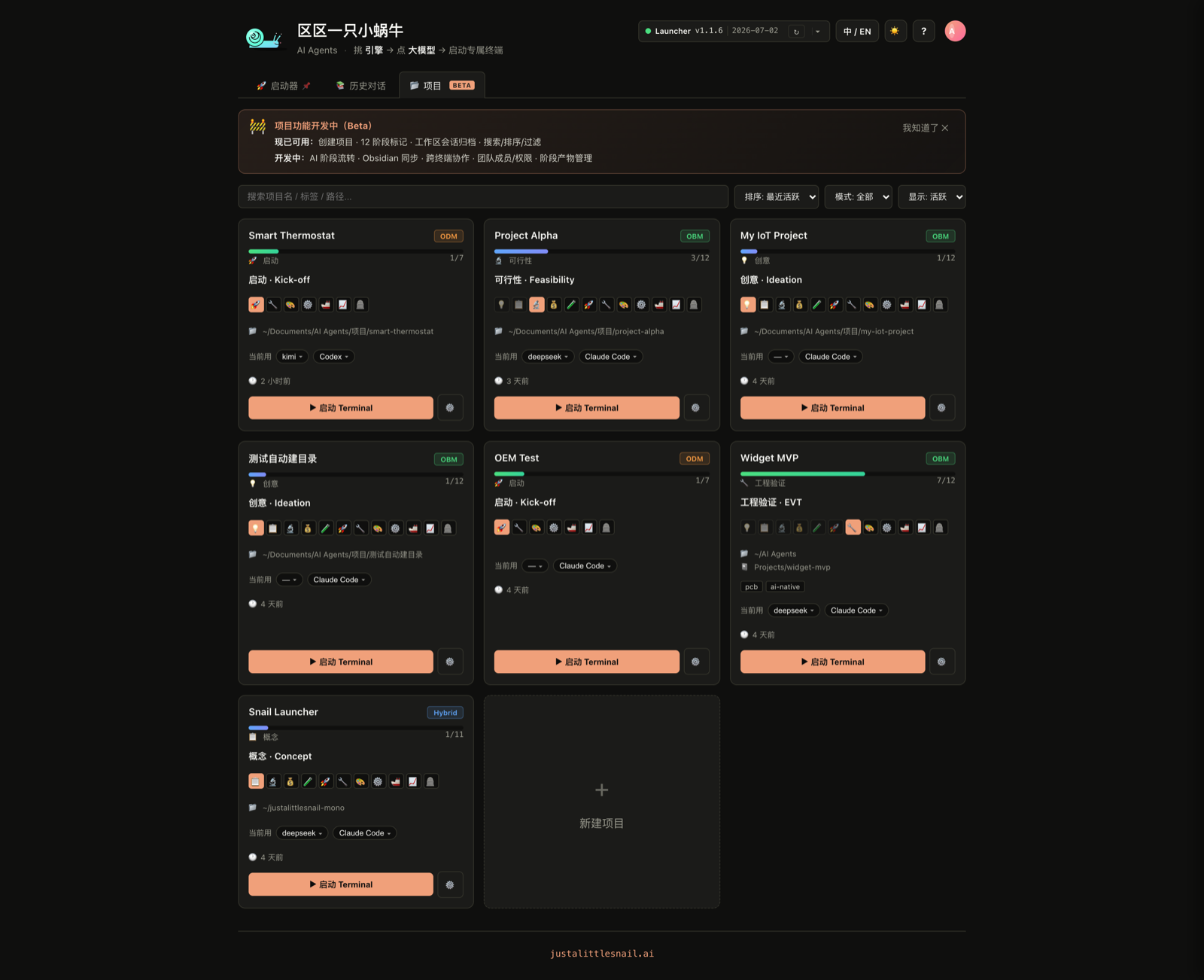The image size is (1204, 980).
Task: Launch Terminal for OEM Test
Action: pos(587,662)
